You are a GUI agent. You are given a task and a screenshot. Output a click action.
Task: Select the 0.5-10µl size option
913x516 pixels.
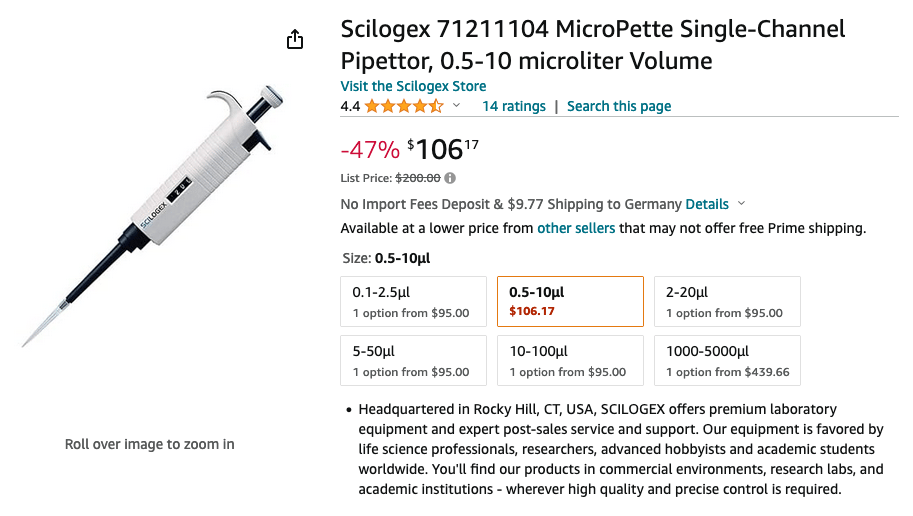pos(570,301)
